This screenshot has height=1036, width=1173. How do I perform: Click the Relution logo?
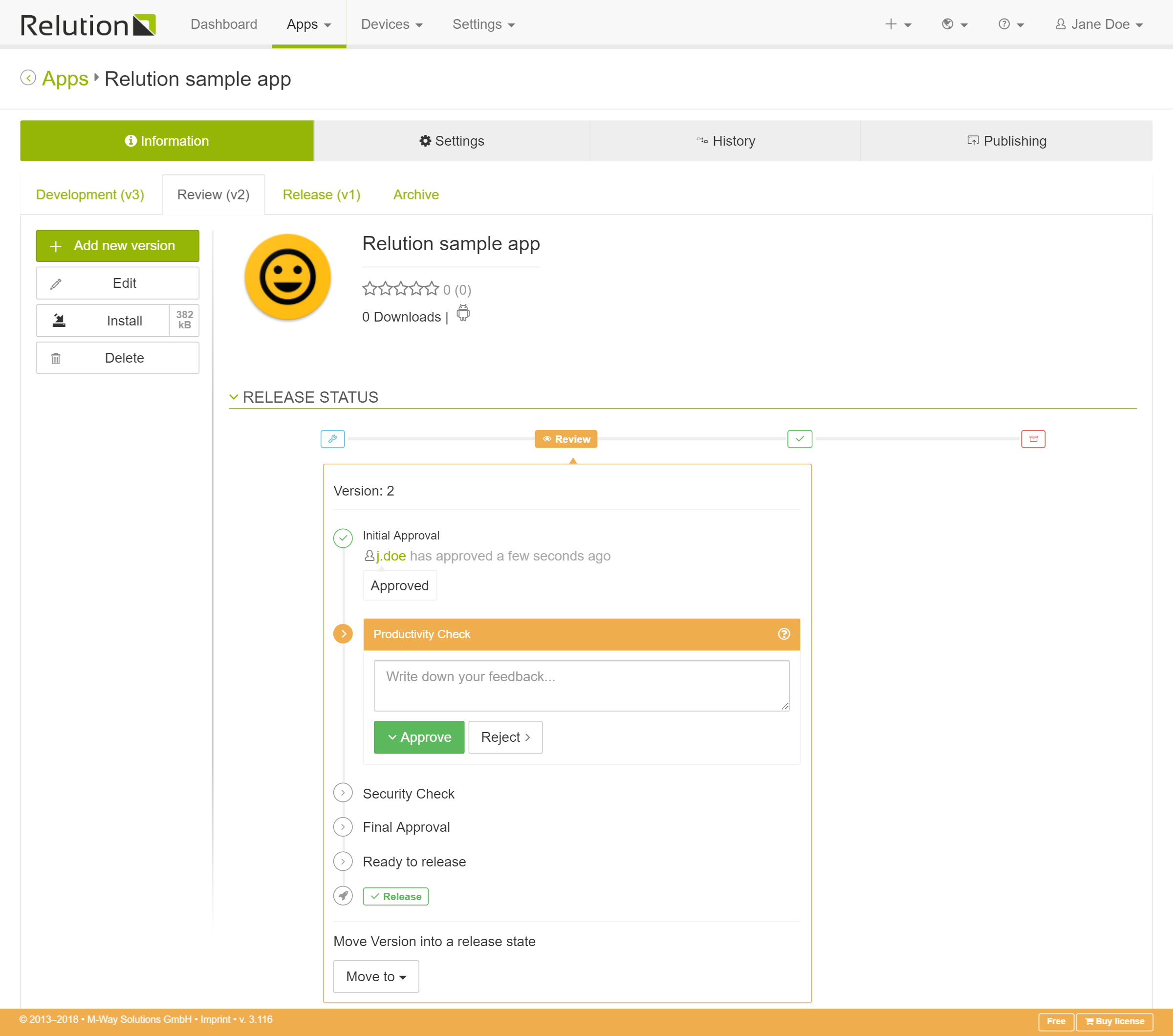point(88,24)
